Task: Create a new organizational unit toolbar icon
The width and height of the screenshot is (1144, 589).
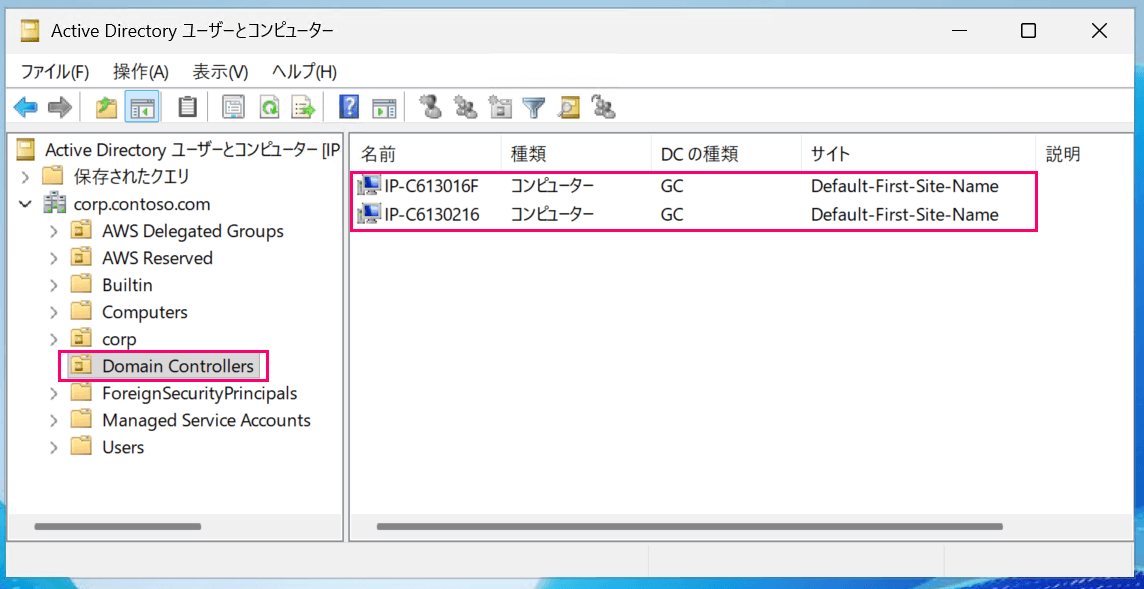Action: (500, 108)
